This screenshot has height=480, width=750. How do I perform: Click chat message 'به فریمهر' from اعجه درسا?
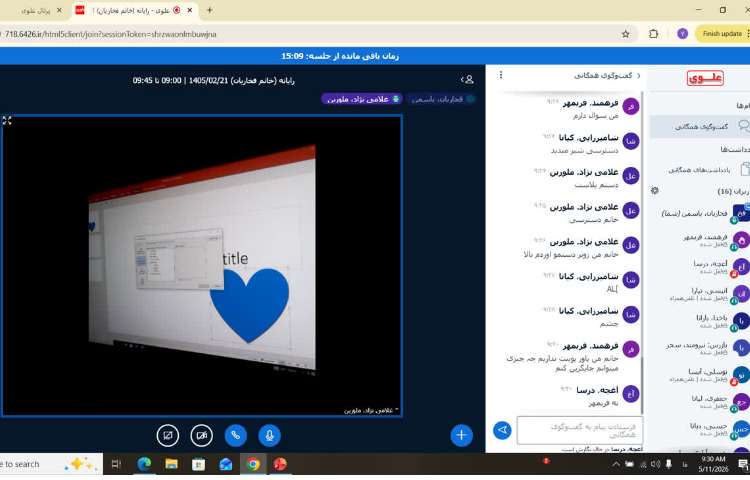603,403
